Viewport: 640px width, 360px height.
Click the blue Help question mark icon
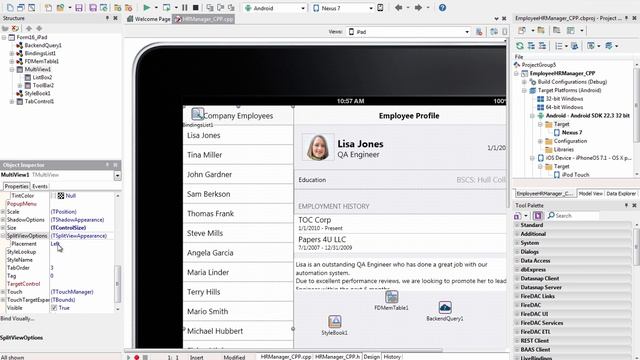pyautogui.click(x=442, y=7)
